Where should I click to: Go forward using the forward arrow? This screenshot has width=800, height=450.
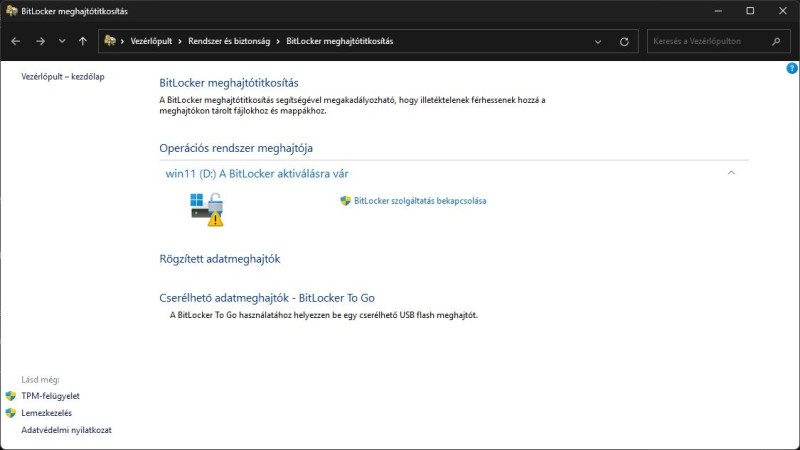tap(40, 41)
